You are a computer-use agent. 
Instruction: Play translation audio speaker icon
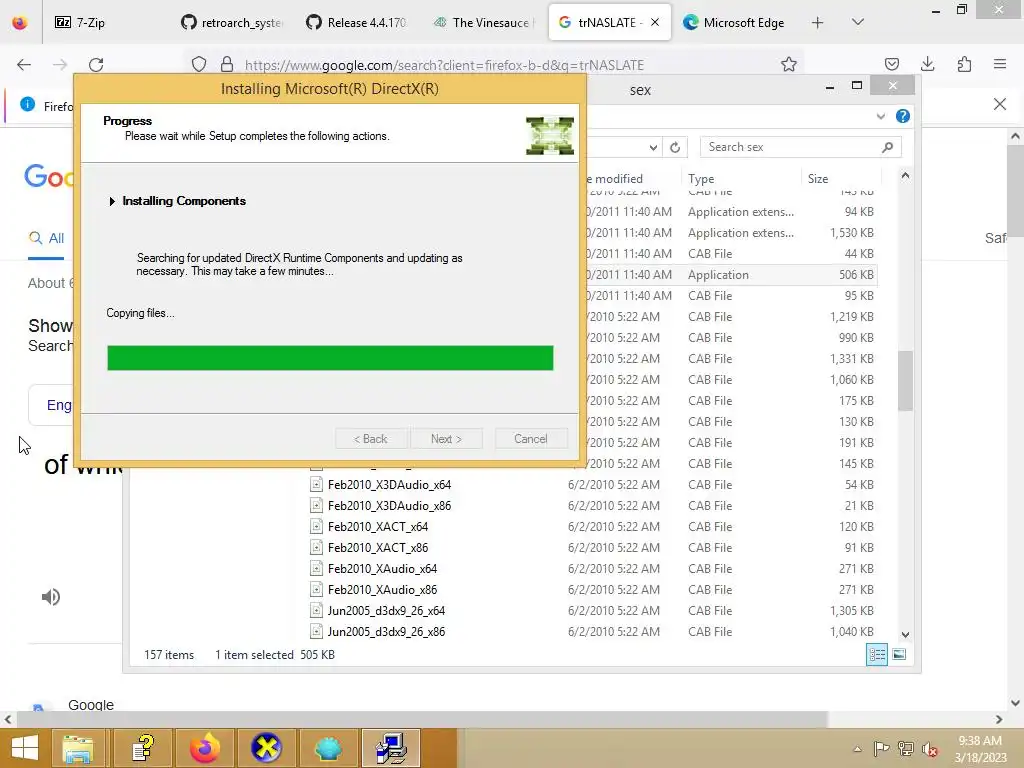[51, 597]
